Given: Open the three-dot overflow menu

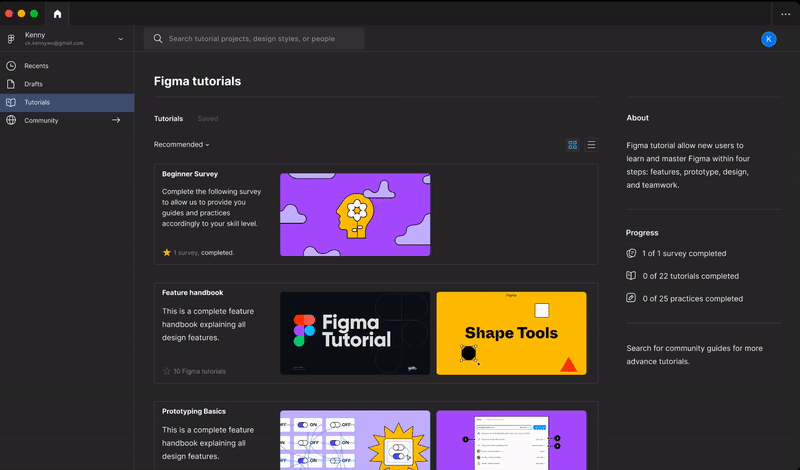Looking at the screenshot, I should point(785,14).
